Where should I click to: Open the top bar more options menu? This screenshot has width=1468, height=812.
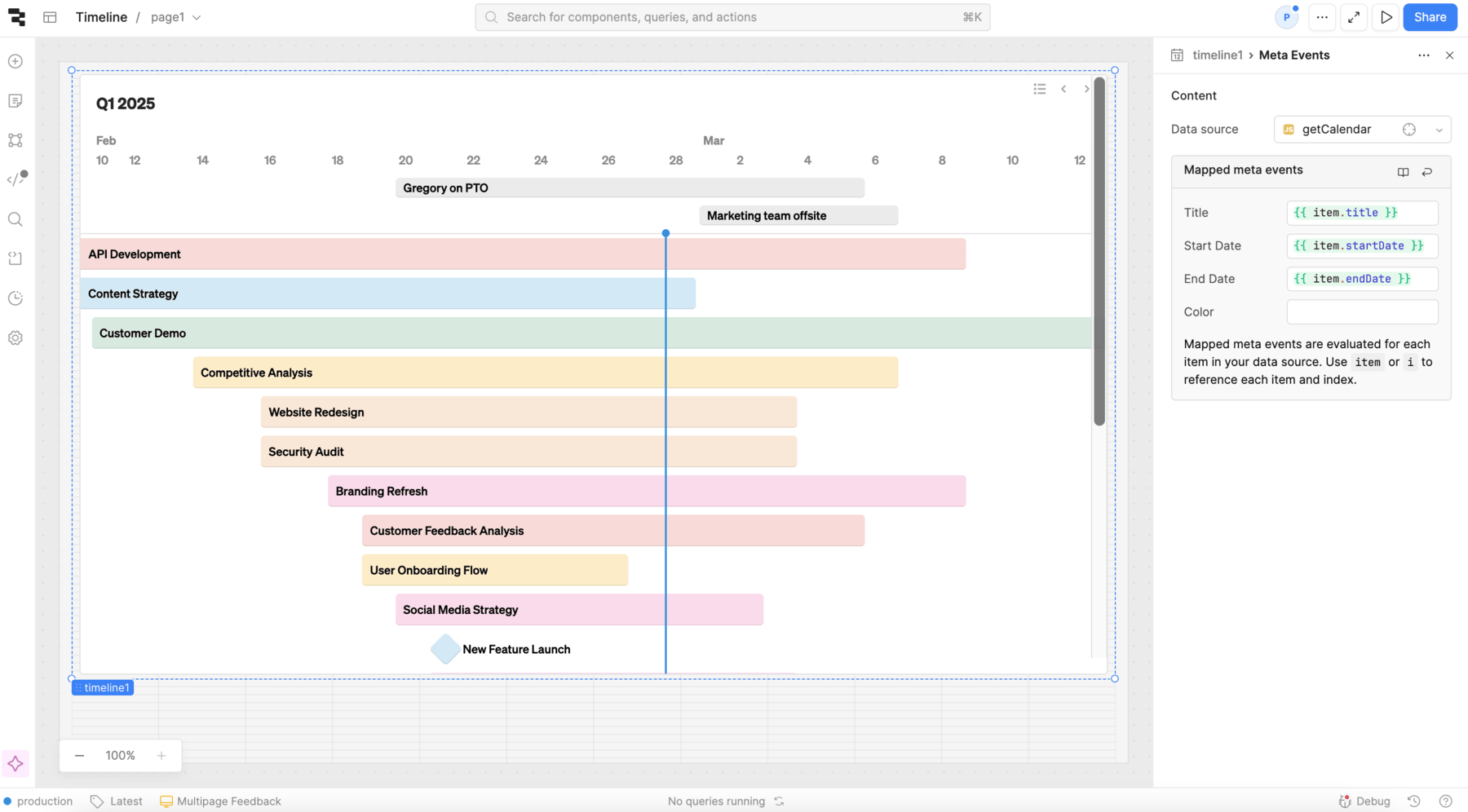pos(1322,17)
